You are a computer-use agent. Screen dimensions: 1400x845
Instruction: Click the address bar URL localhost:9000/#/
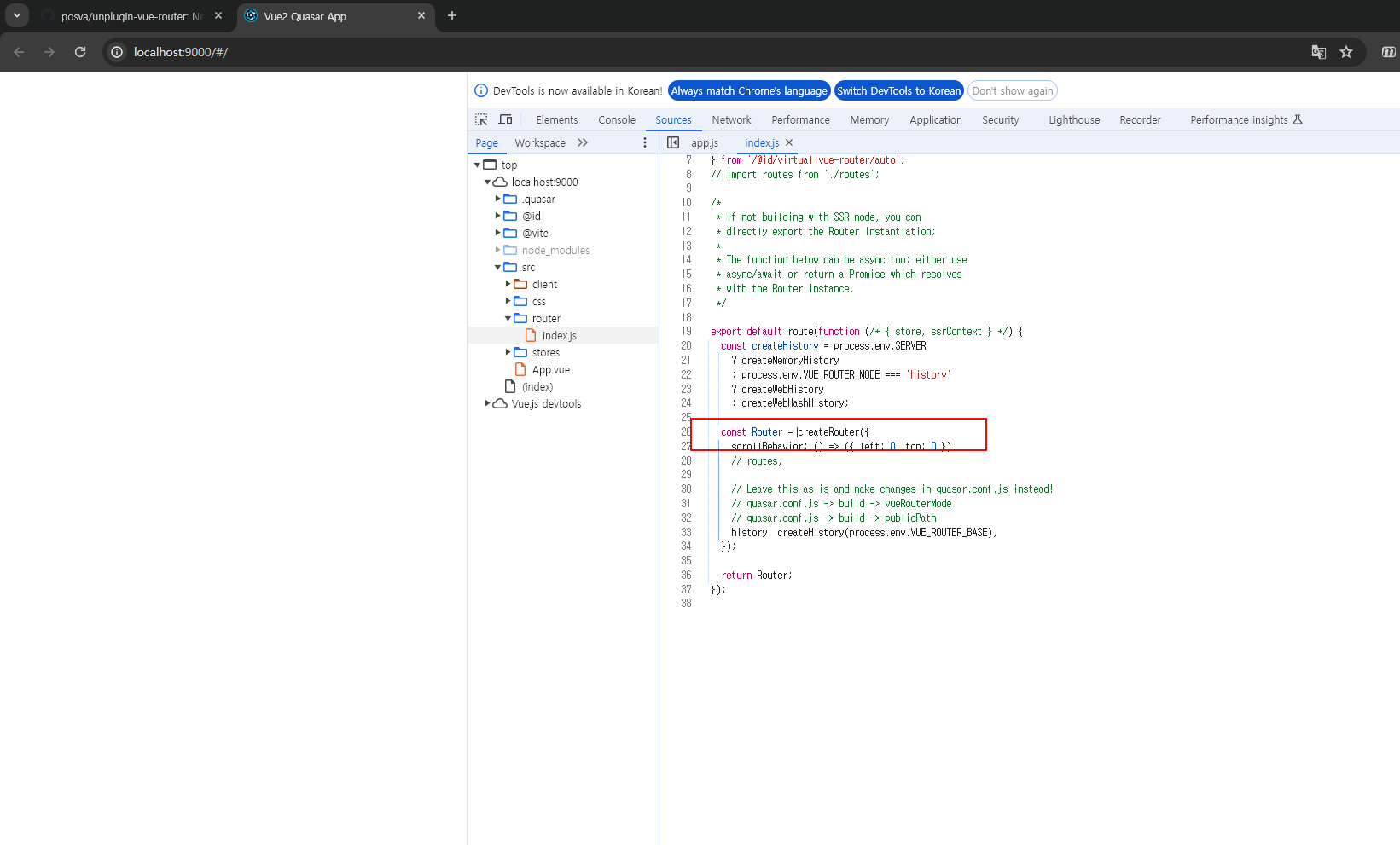[181, 52]
